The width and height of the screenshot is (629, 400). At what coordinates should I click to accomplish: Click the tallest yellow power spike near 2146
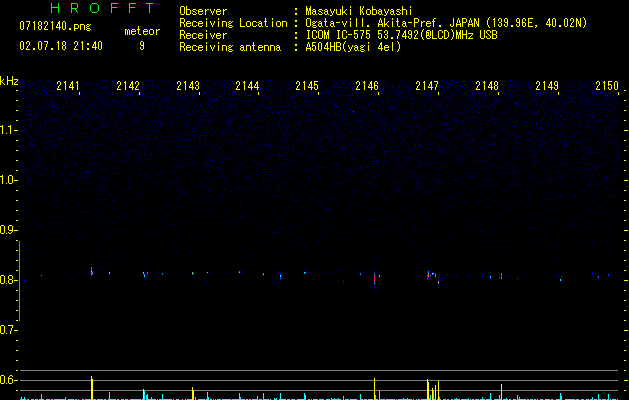point(374,388)
